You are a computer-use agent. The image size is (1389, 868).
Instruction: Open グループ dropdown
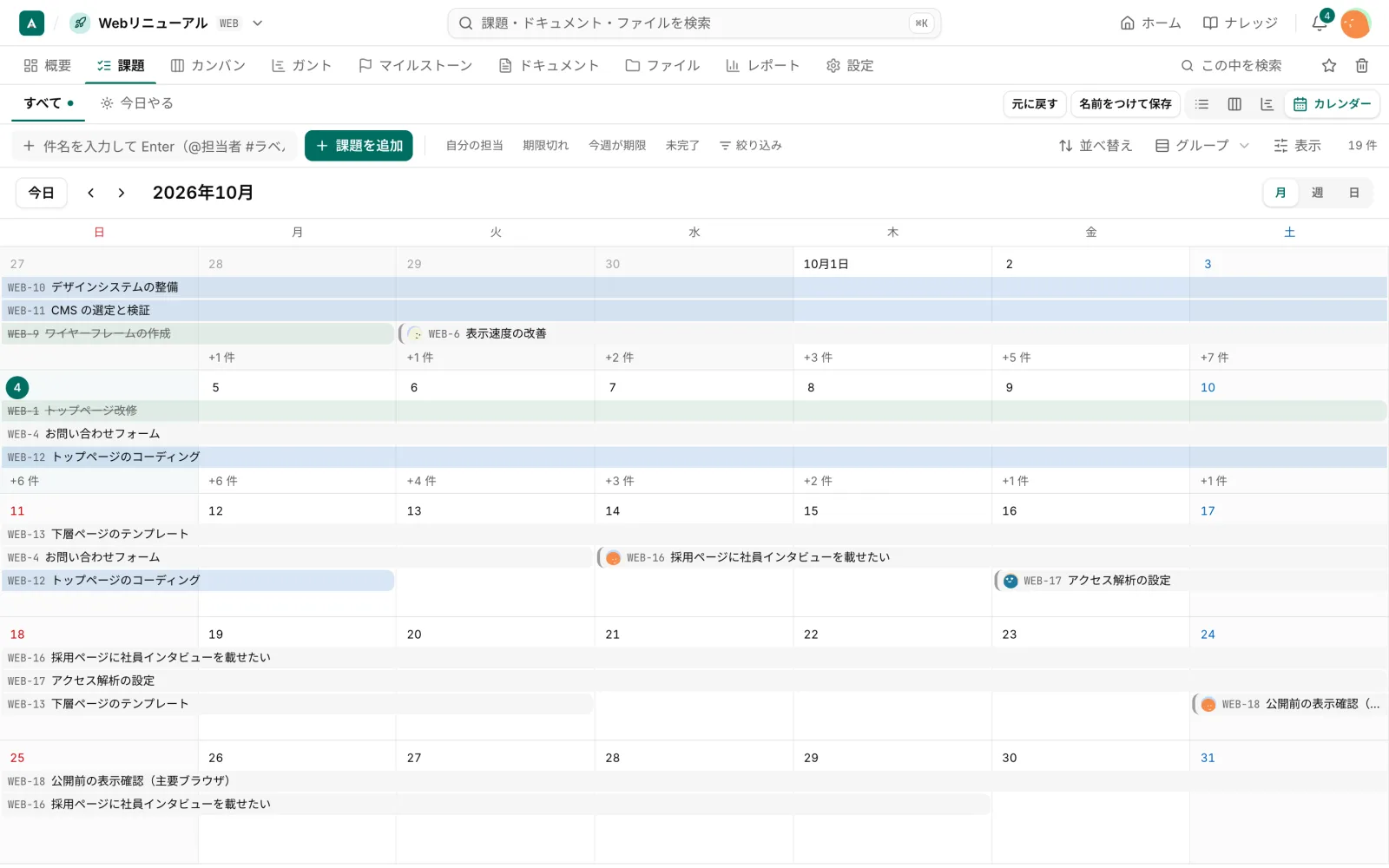coord(1202,146)
